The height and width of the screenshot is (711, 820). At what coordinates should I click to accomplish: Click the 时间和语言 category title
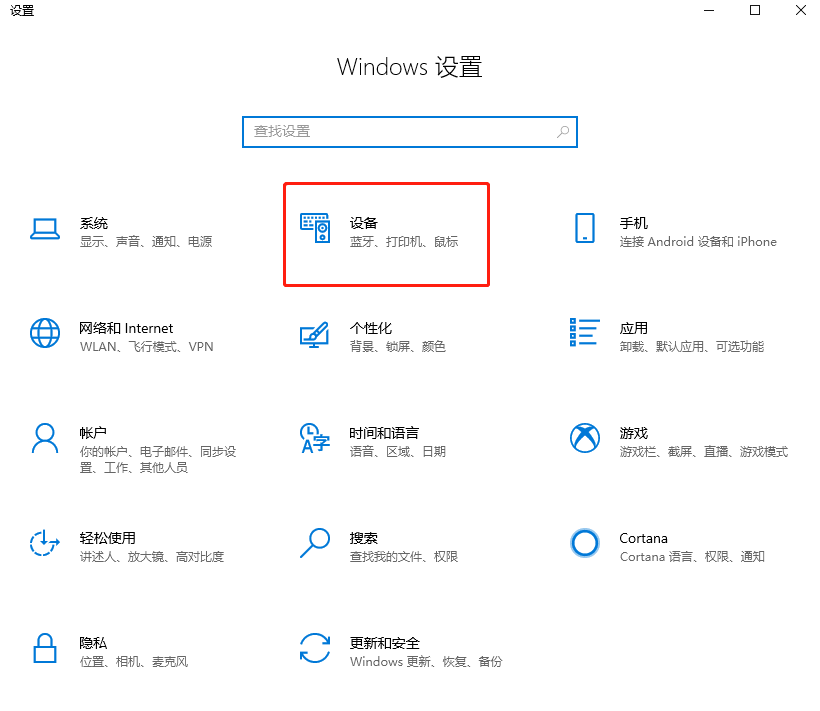coord(384,433)
